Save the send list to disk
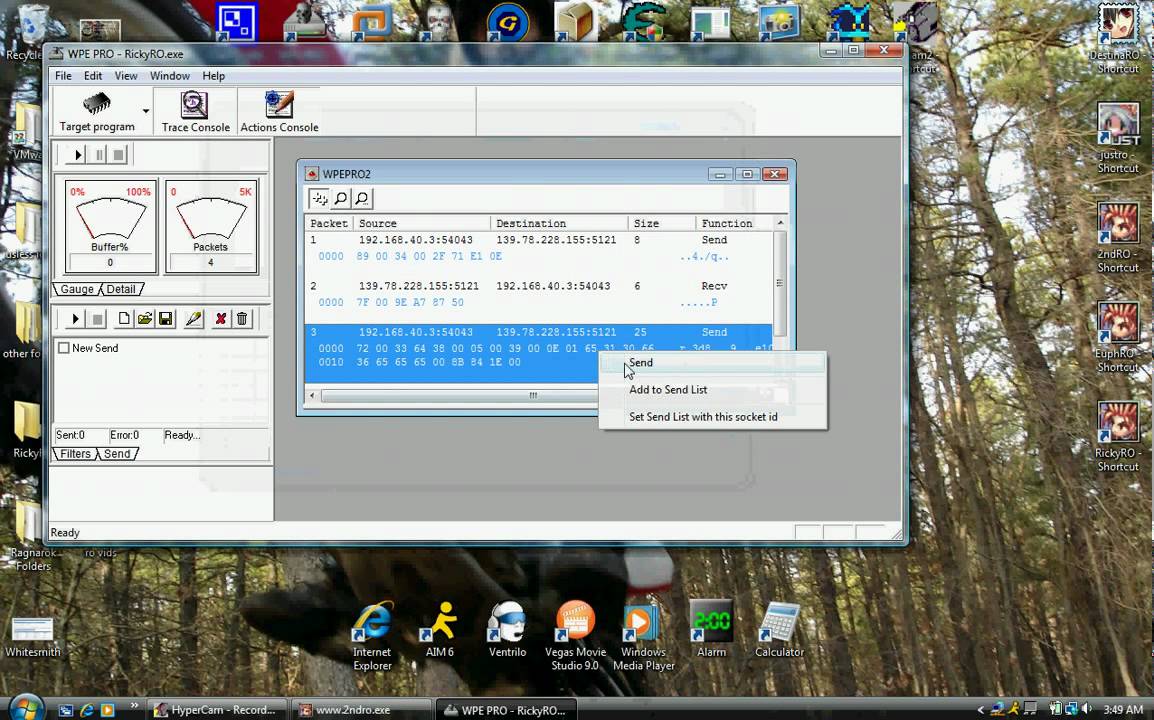Viewport: 1154px width, 720px height. click(166, 319)
